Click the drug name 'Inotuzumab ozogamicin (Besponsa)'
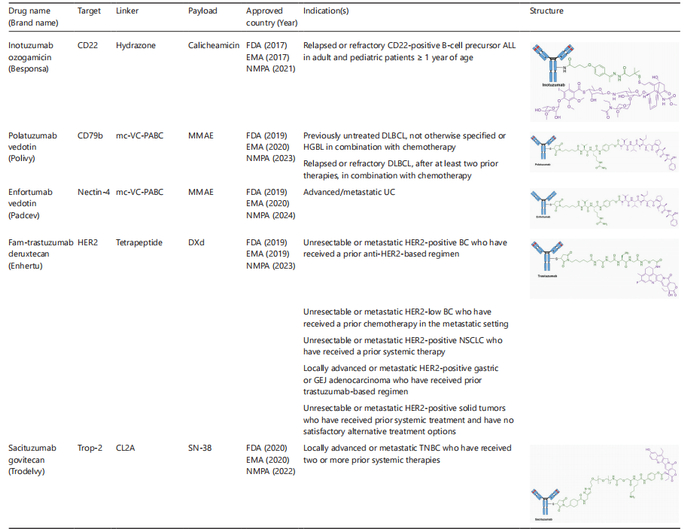Image resolution: width=700 pixels, height=529 pixels. click(x=30, y=57)
